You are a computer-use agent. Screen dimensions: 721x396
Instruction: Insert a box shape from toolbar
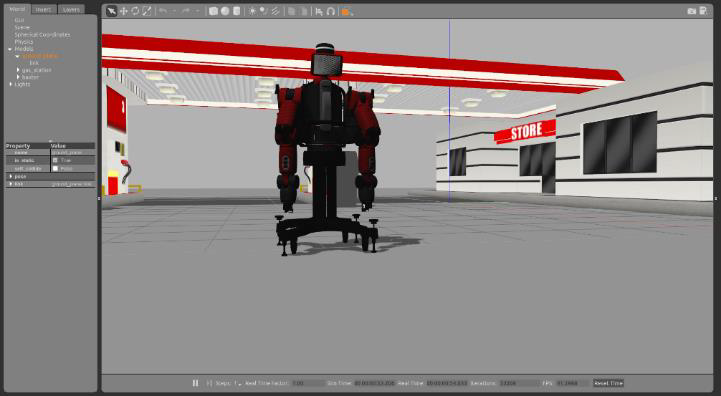point(213,11)
